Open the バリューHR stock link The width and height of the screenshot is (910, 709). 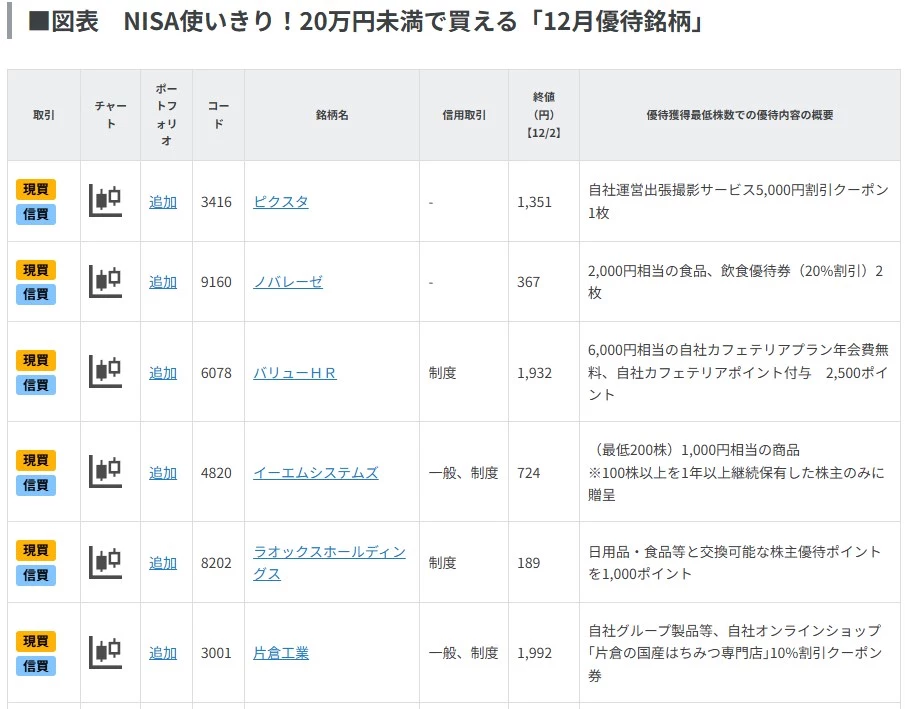(x=295, y=373)
